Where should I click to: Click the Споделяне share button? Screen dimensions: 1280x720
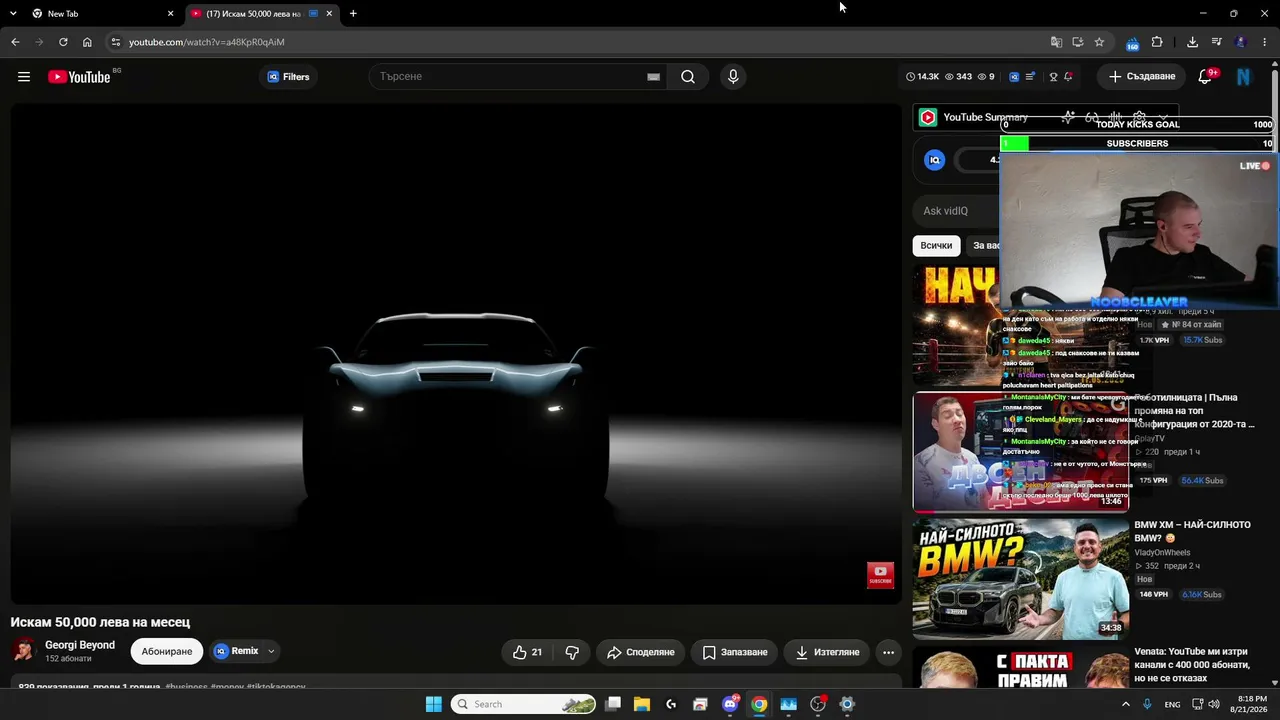(641, 652)
